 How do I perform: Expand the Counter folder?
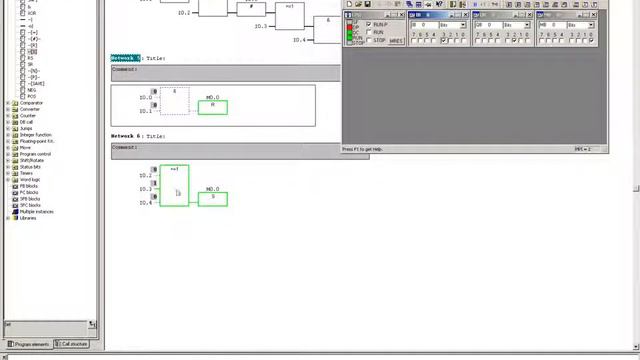(8, 116)
